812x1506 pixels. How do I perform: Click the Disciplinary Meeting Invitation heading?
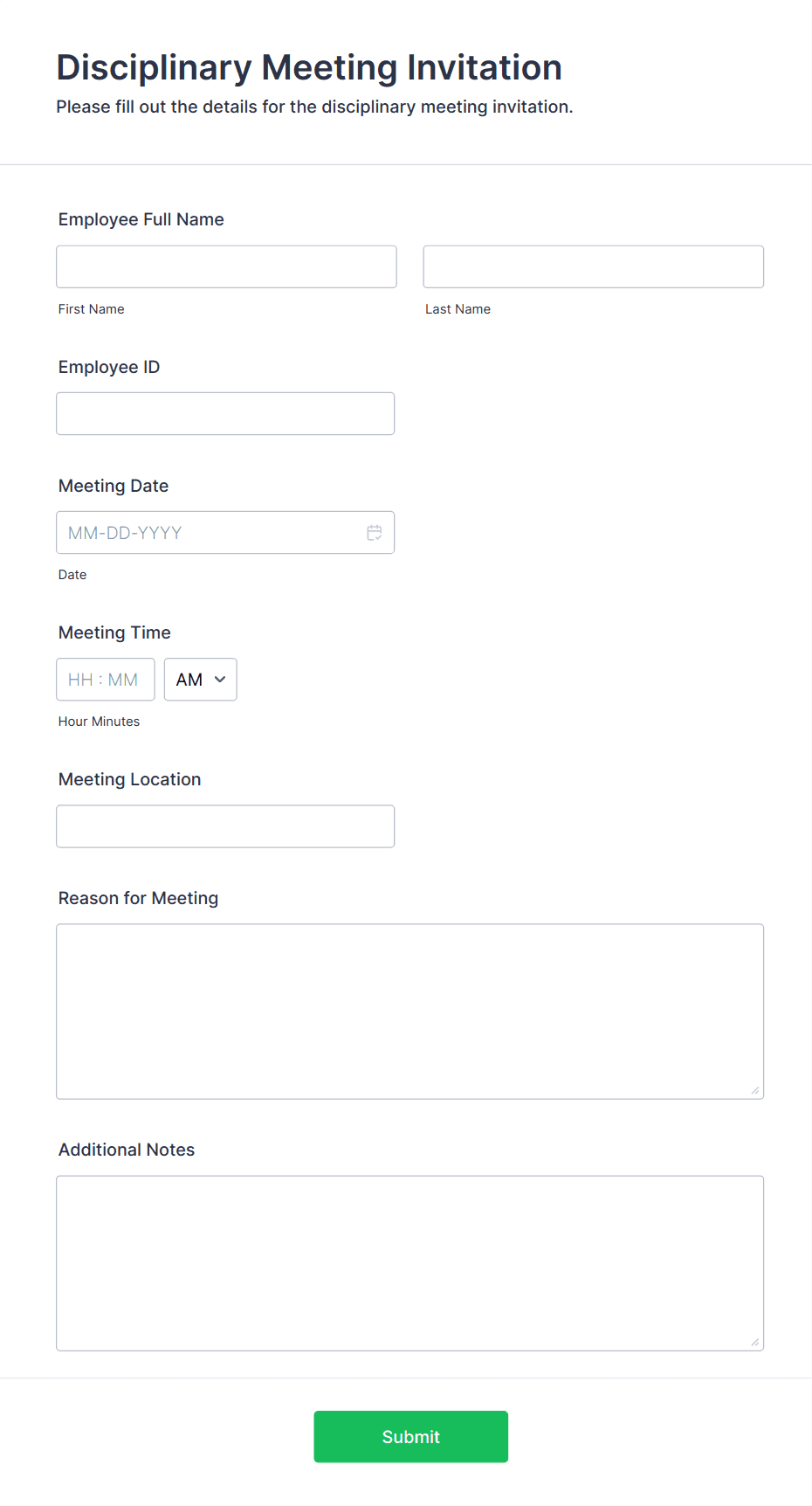pos(309,67)
